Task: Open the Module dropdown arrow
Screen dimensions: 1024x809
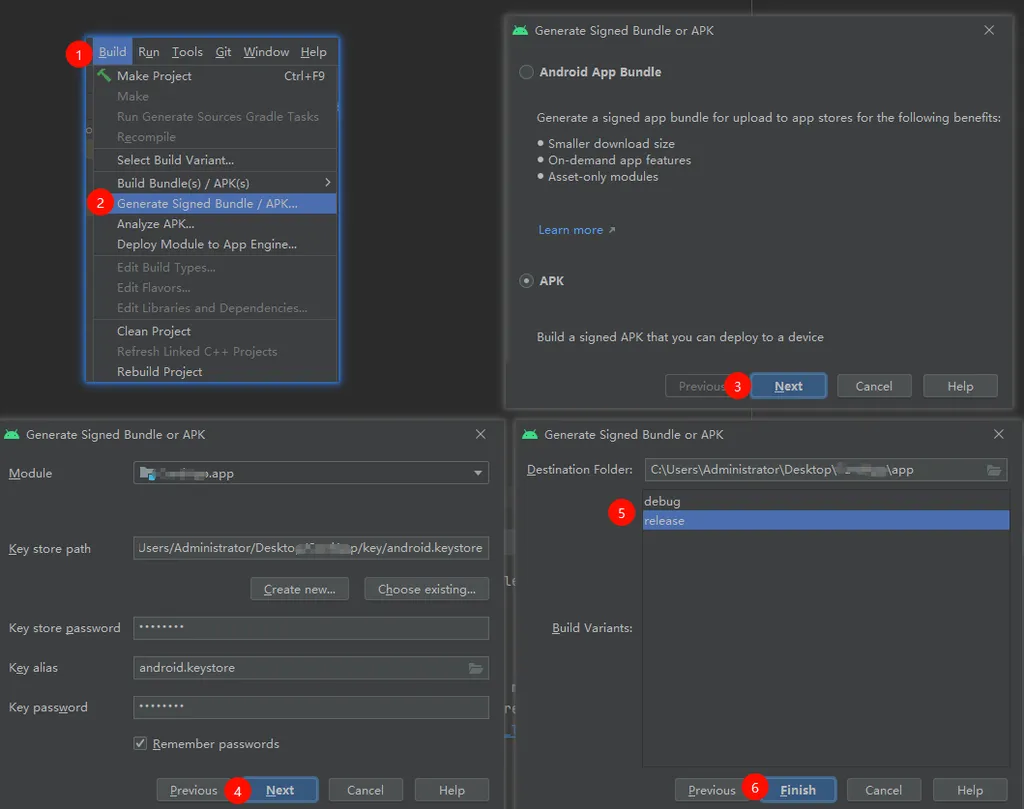Action: point(478,473)
